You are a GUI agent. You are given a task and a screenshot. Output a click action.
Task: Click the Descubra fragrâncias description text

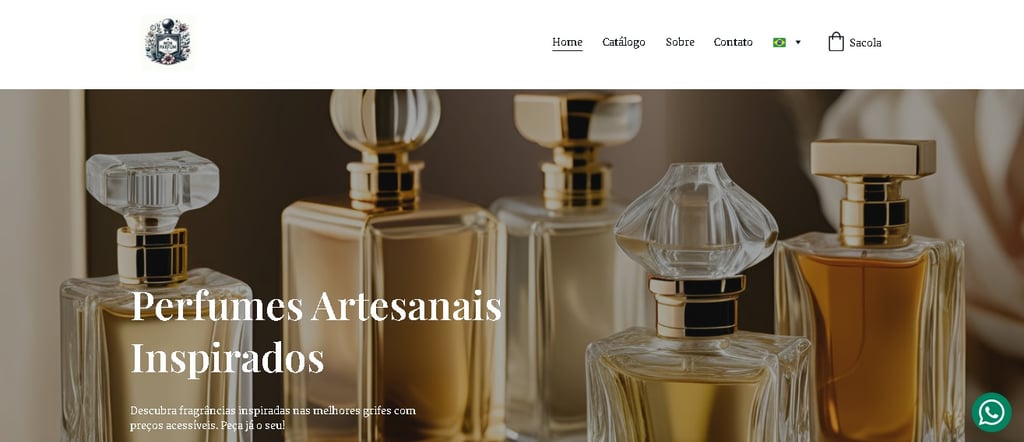pos(272,418)
